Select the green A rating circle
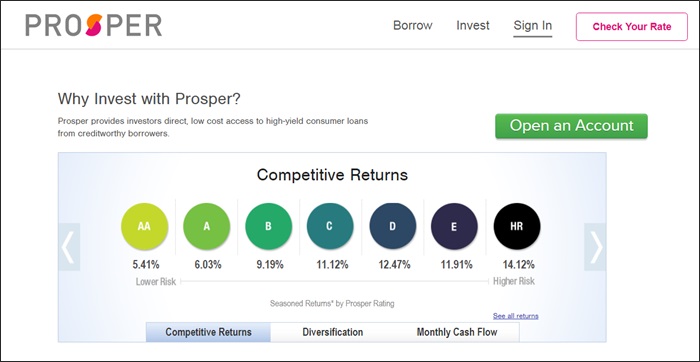Viewport: 700px width, 362px height. coord(207,226)
